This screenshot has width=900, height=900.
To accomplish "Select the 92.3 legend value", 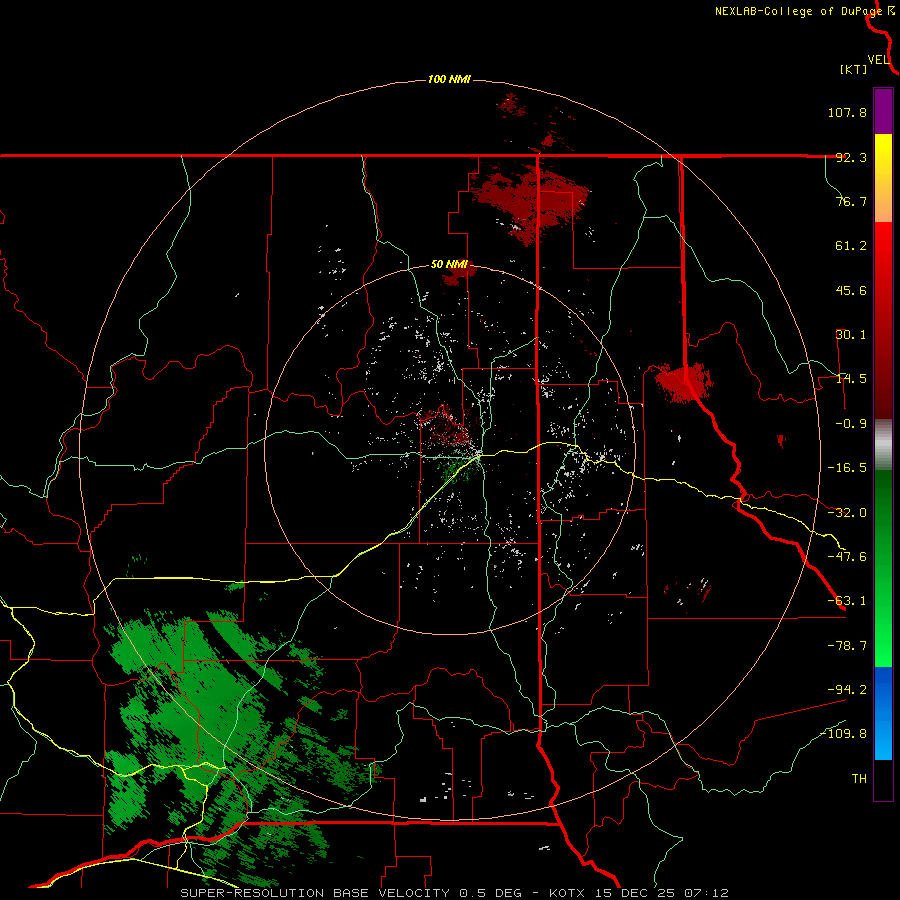I will coord(851,157).
